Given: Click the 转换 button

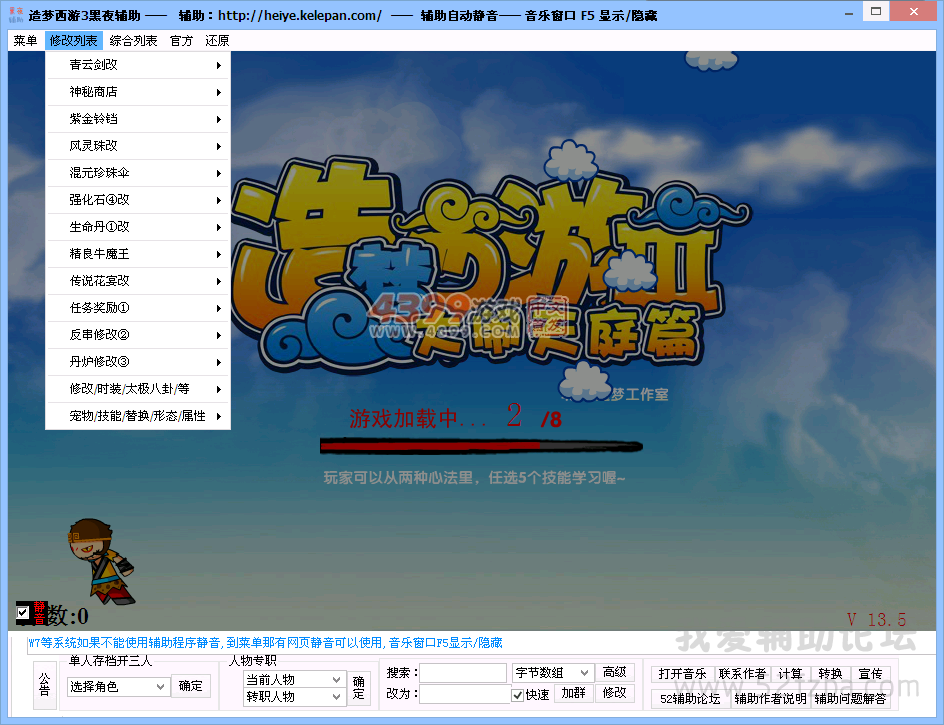Looking at the screenshot, I should point(830,674).
